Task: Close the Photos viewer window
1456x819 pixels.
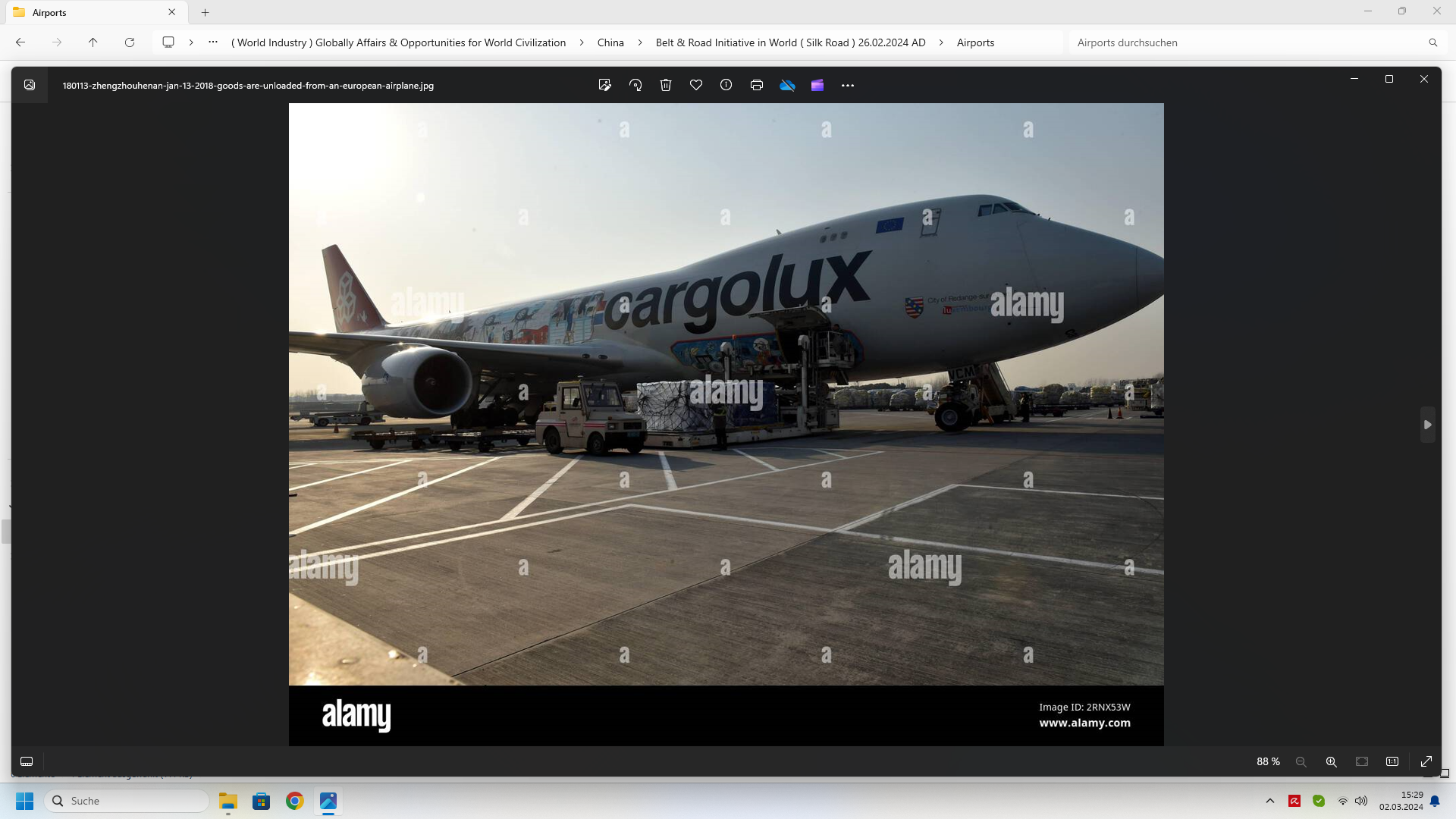Action: 1424,79
